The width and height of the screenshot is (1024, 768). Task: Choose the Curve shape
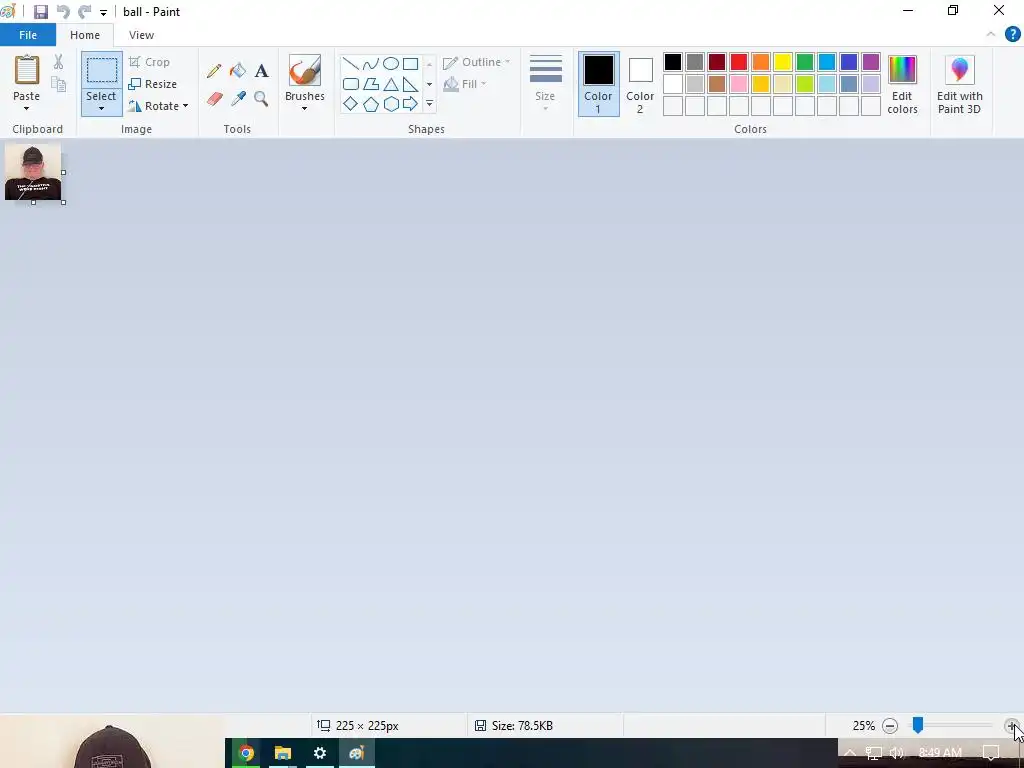[370, 63]
